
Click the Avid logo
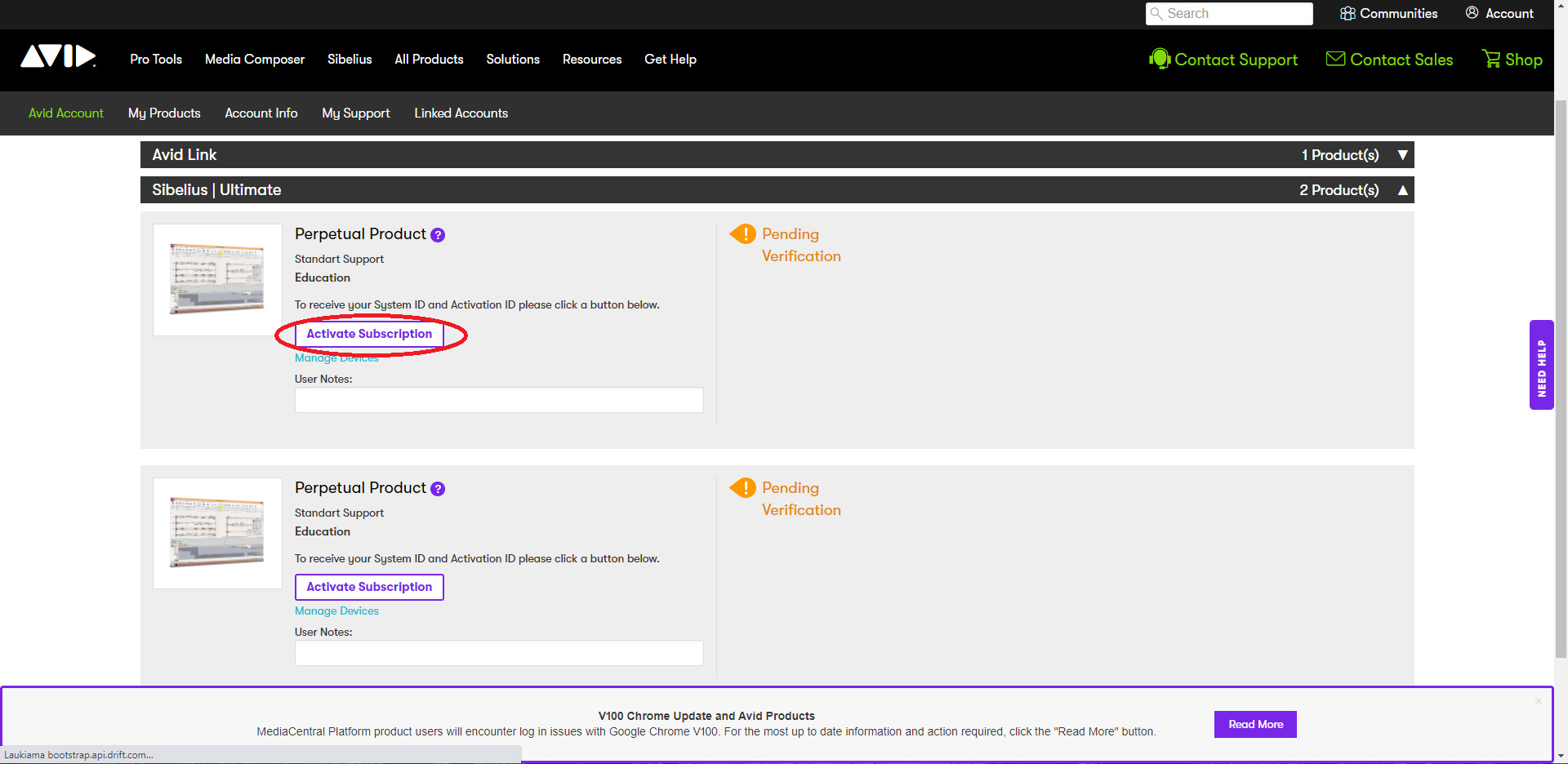(58, 56)
